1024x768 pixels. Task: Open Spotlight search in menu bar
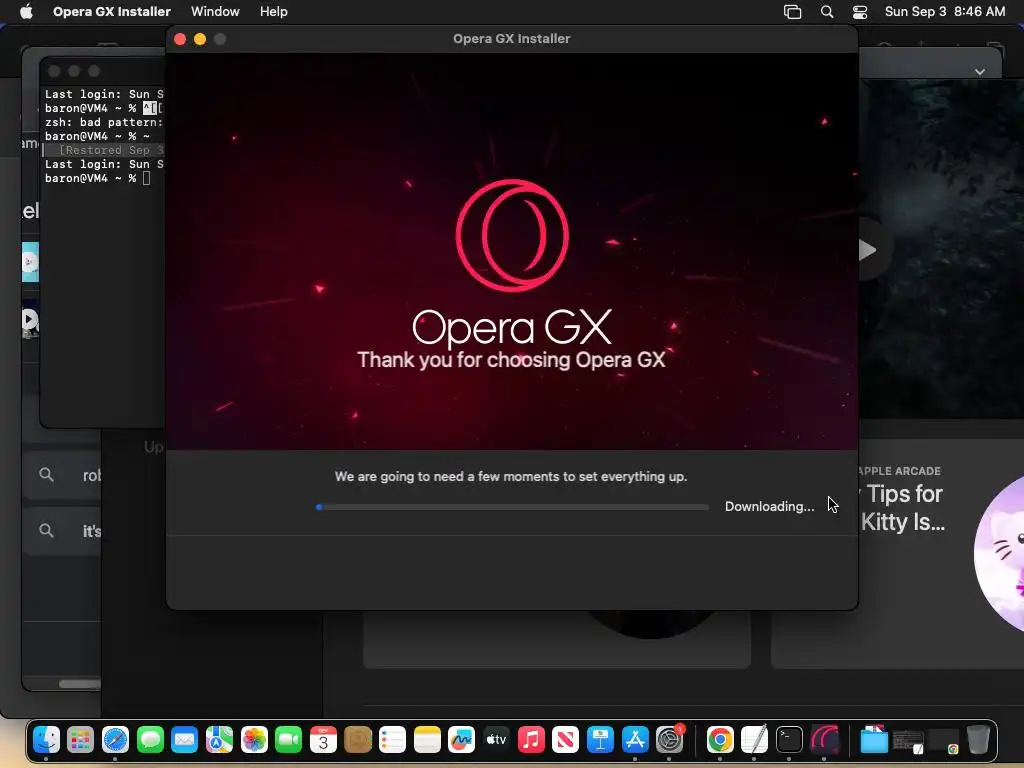click(827, 12)
